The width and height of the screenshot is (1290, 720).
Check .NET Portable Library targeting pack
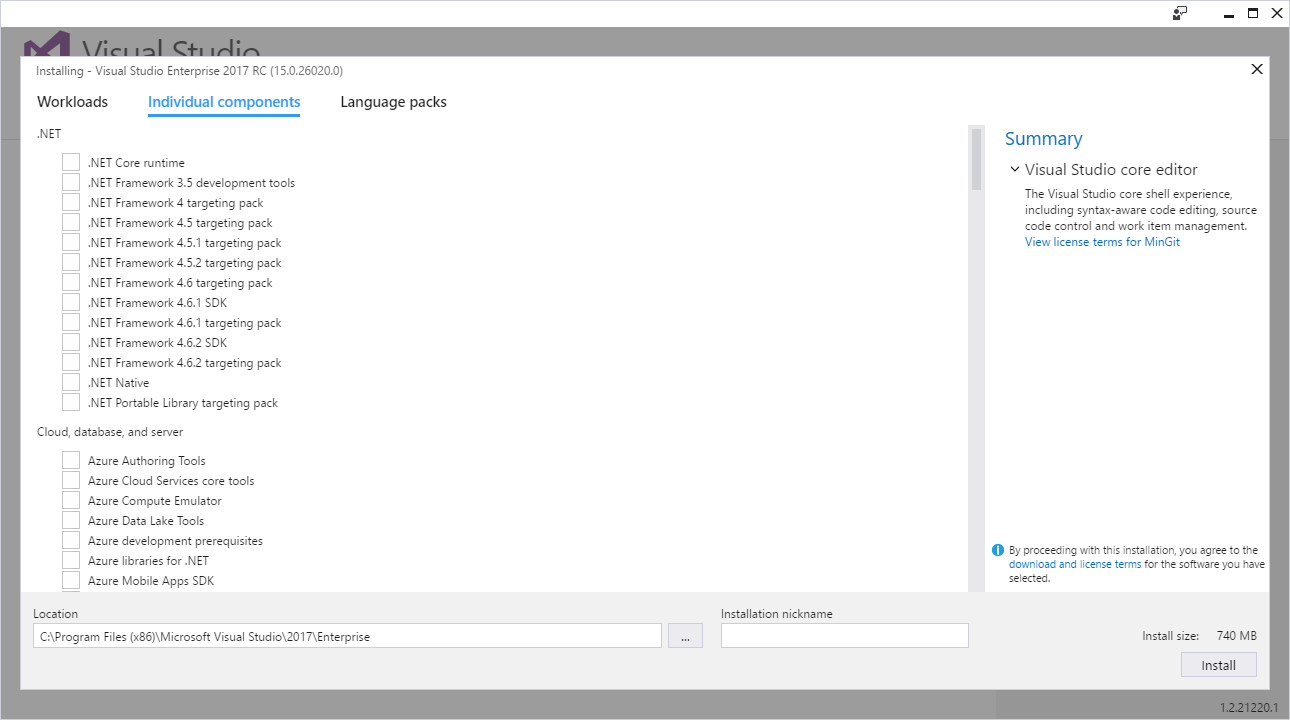(71, 402)
